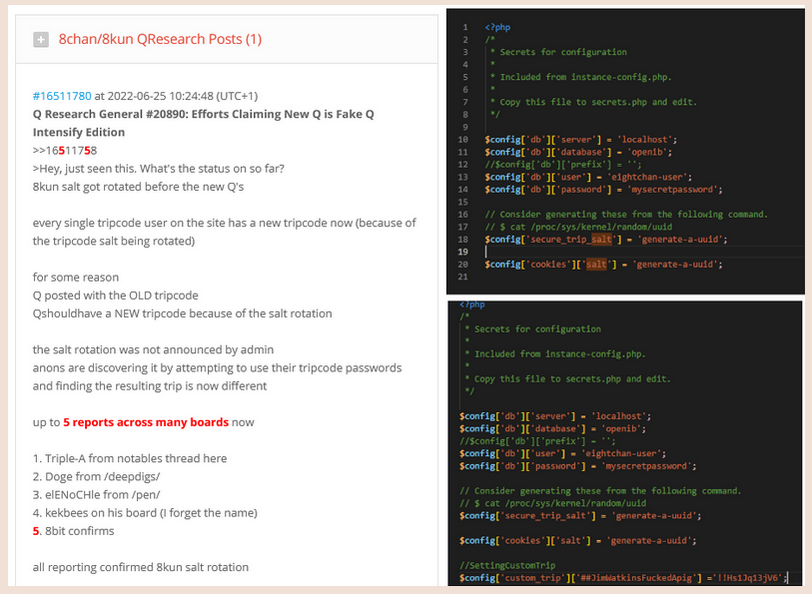This screenshot has height=594, width=812.
Task: Click the 'cat /proc/sys/kernel/random/uuid' comment, top code
Action: (x=591, y=226)
